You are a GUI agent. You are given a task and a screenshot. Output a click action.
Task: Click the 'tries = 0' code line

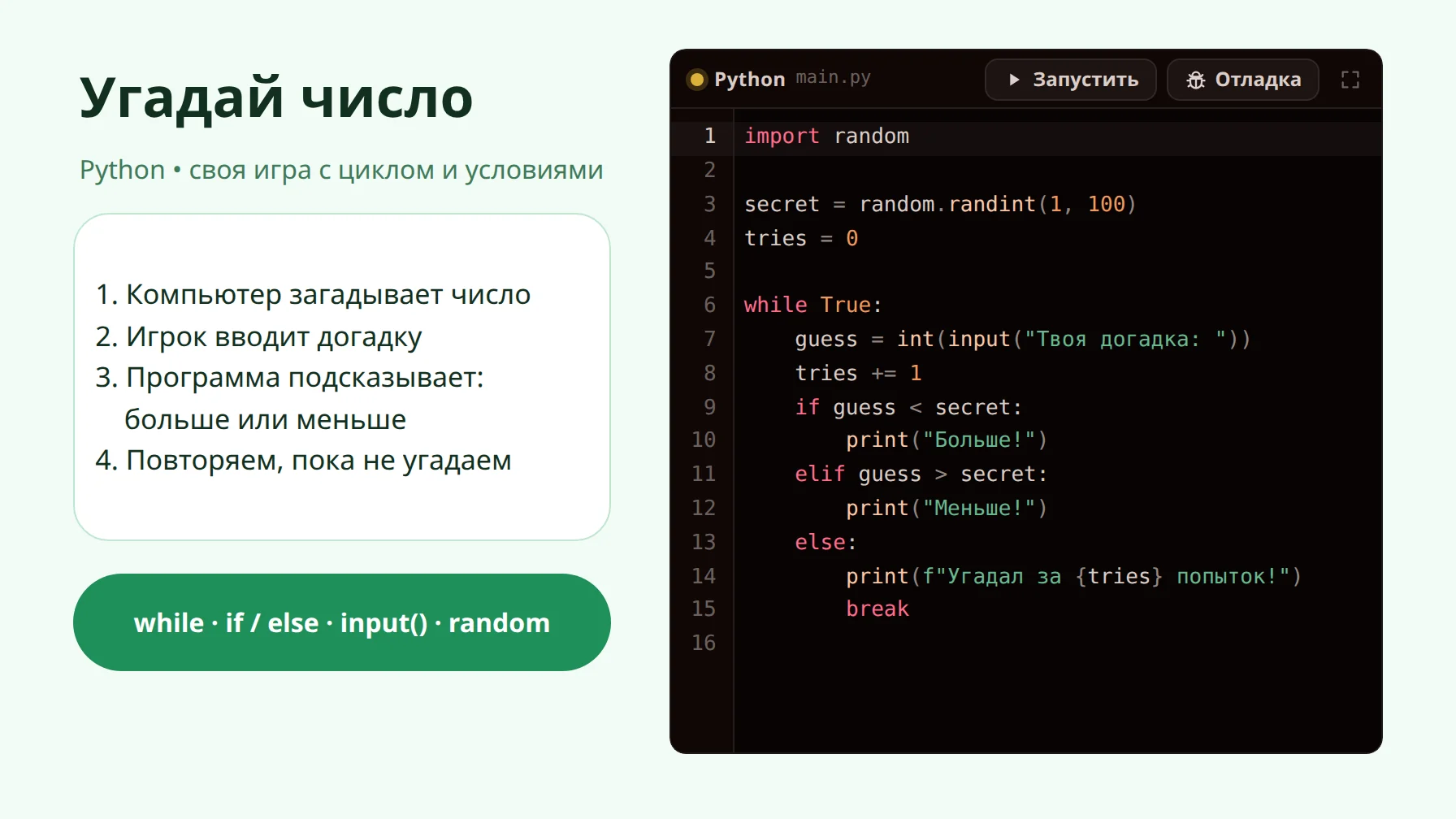click(801, 238)
